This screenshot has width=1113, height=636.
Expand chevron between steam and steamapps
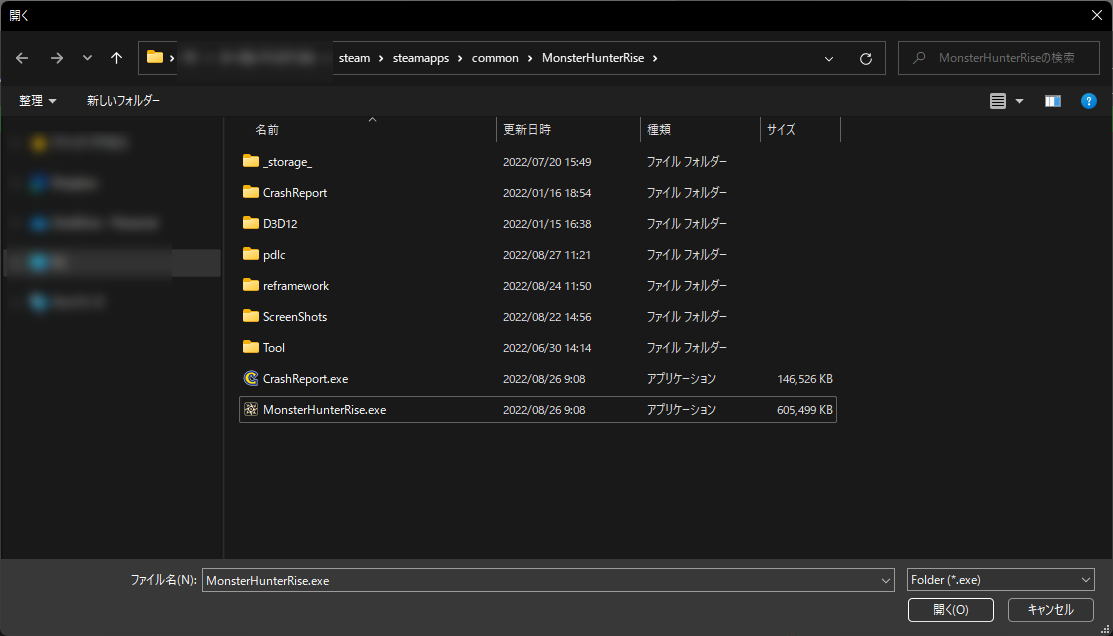click(382, 58)
